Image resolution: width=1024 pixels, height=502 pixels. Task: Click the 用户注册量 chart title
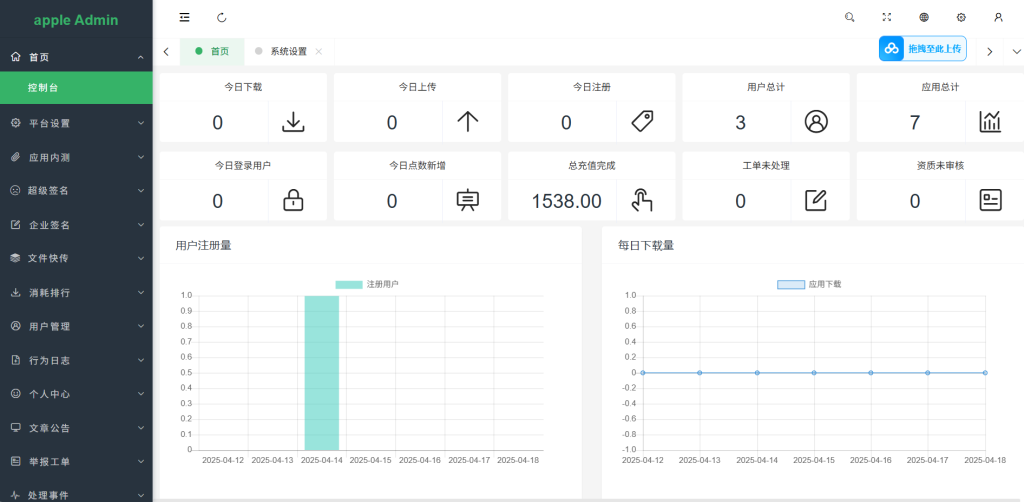[203, 245]
